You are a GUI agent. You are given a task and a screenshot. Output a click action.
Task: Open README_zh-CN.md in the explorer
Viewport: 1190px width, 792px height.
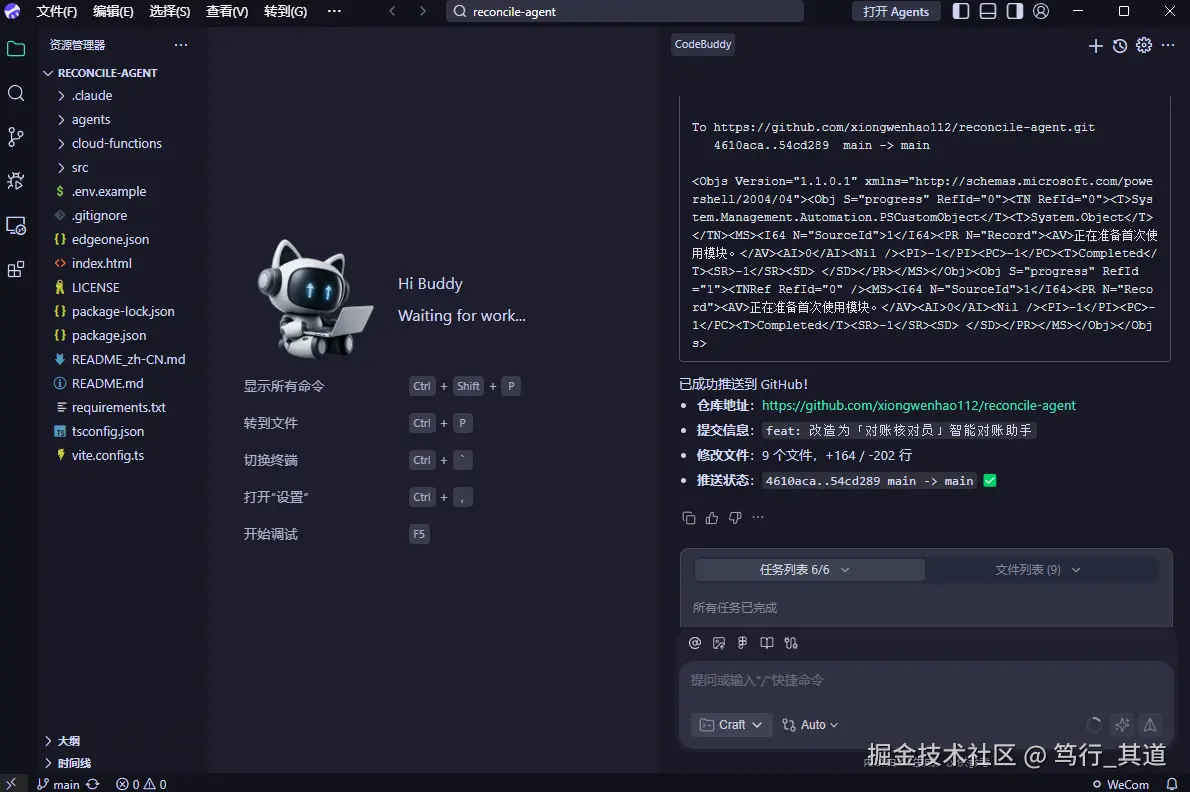[x=128, y=360]
